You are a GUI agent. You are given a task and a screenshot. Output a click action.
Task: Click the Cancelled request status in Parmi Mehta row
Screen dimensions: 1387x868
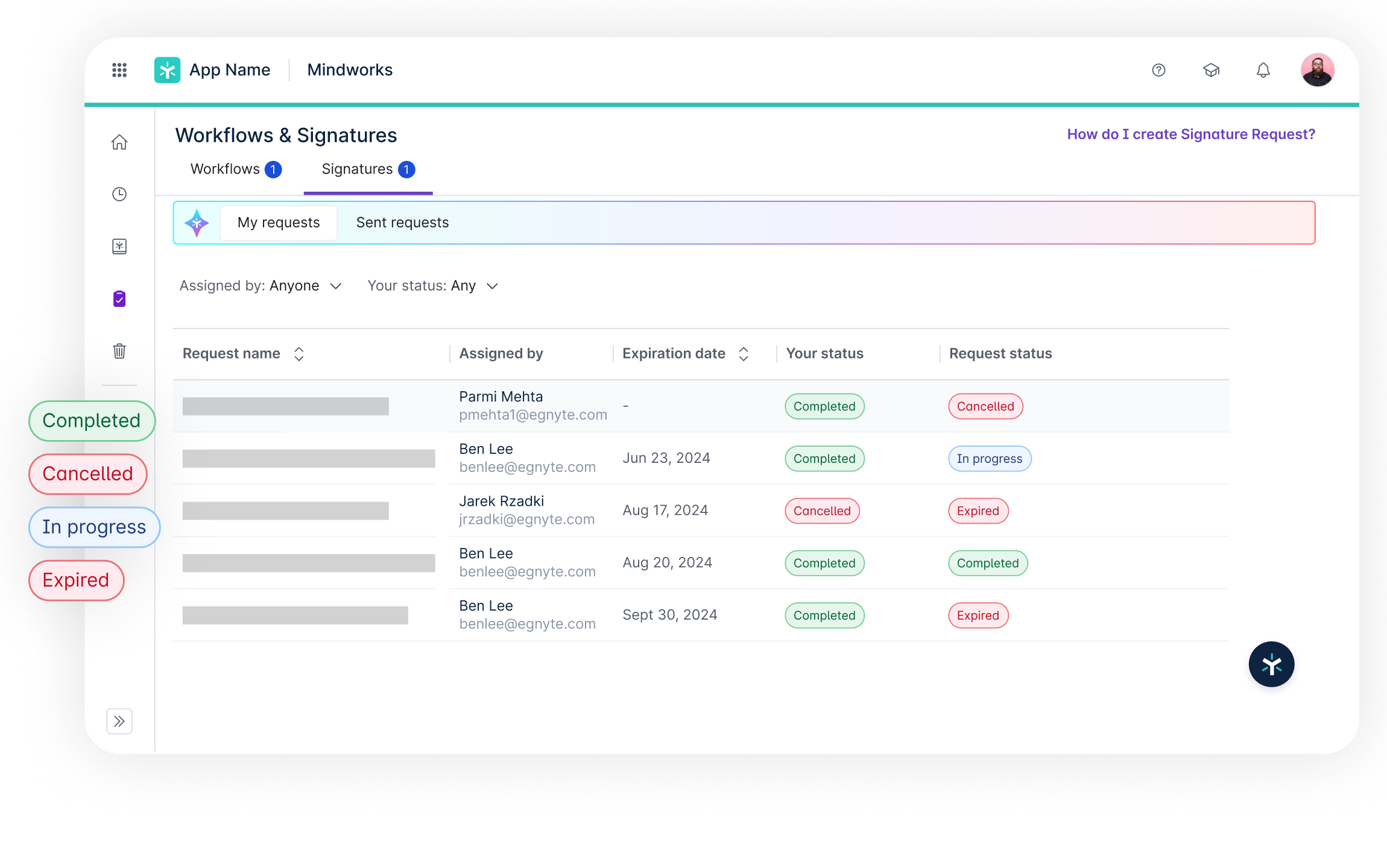985,406
